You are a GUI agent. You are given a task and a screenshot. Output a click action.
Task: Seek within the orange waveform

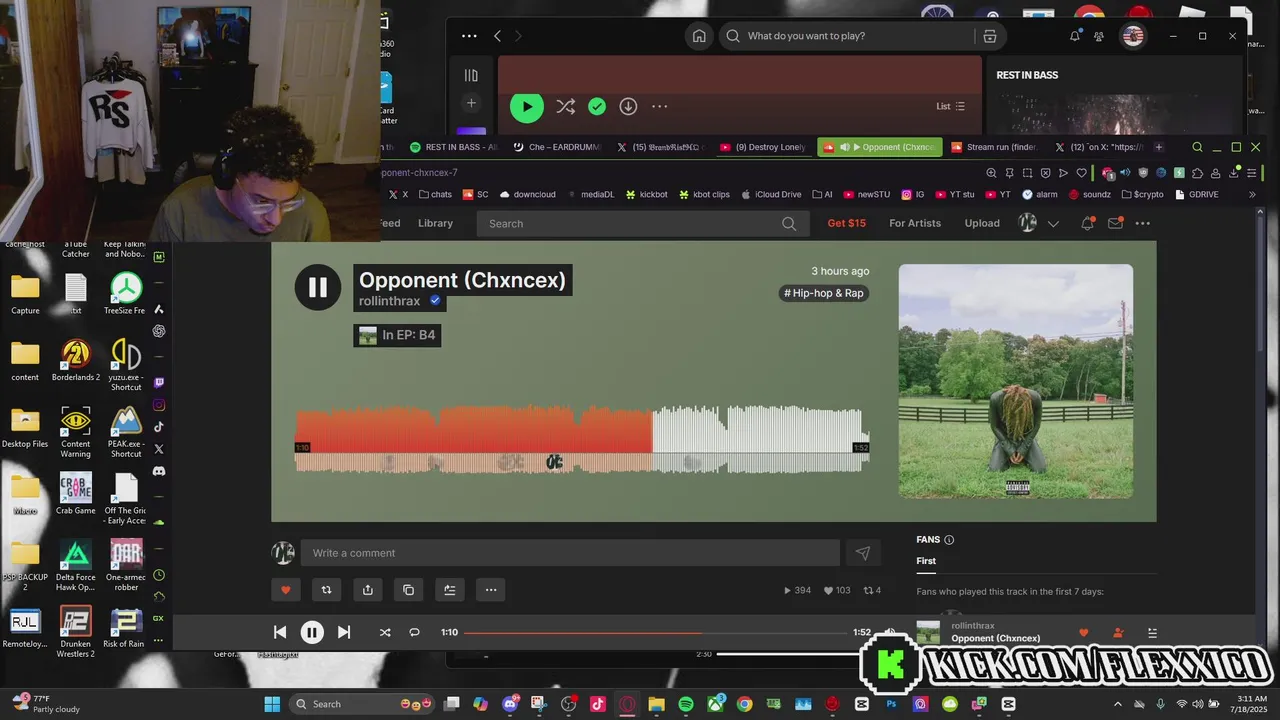click(474, 430)
